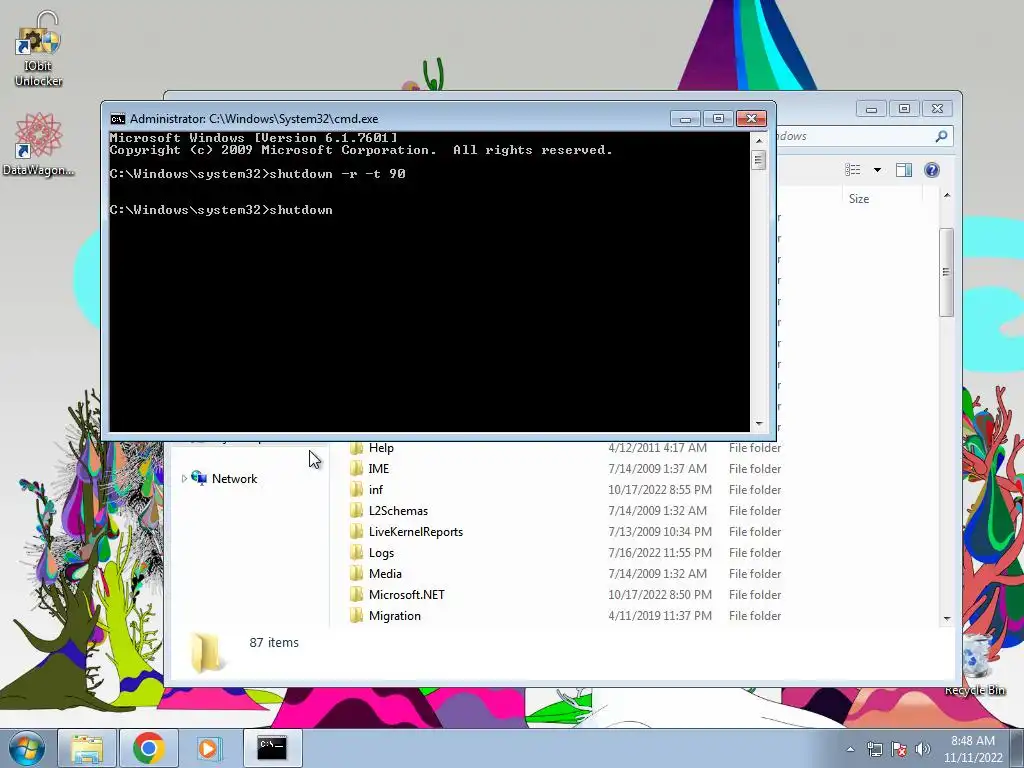
Task: Click the Help folder icon
Action: (x=356, y=448)
